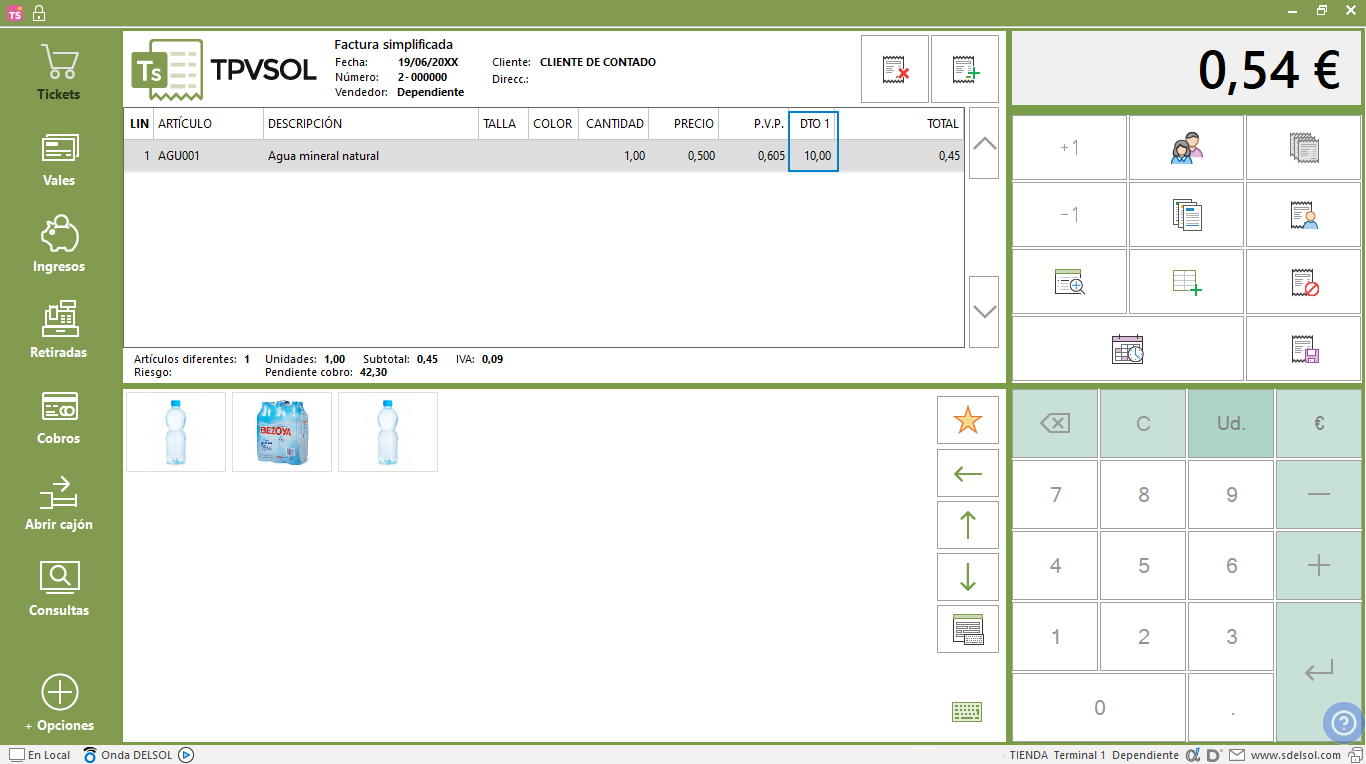Move down with green down arrow
Image resolution: width=1366 pixels, height=764 pixels.
[968, 577]
